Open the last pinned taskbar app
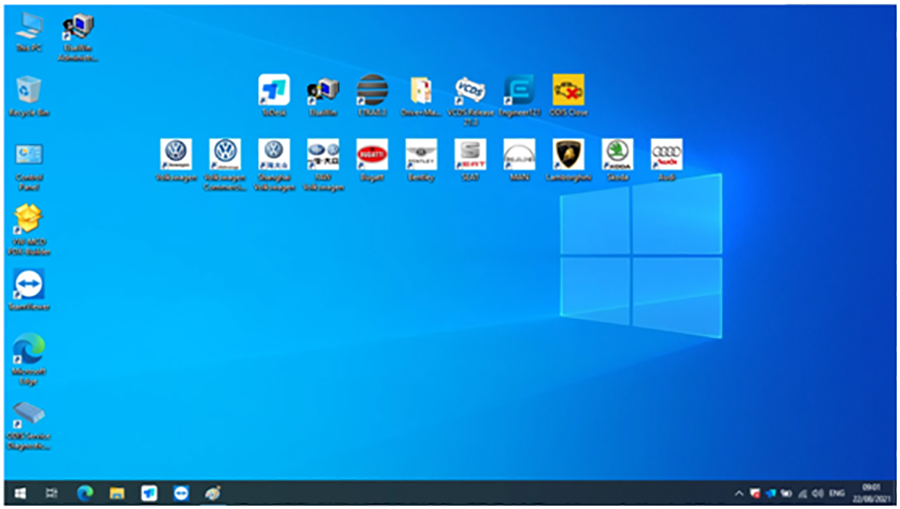Image resolution: width=900 pixels, height=509 pixels. 213,493
